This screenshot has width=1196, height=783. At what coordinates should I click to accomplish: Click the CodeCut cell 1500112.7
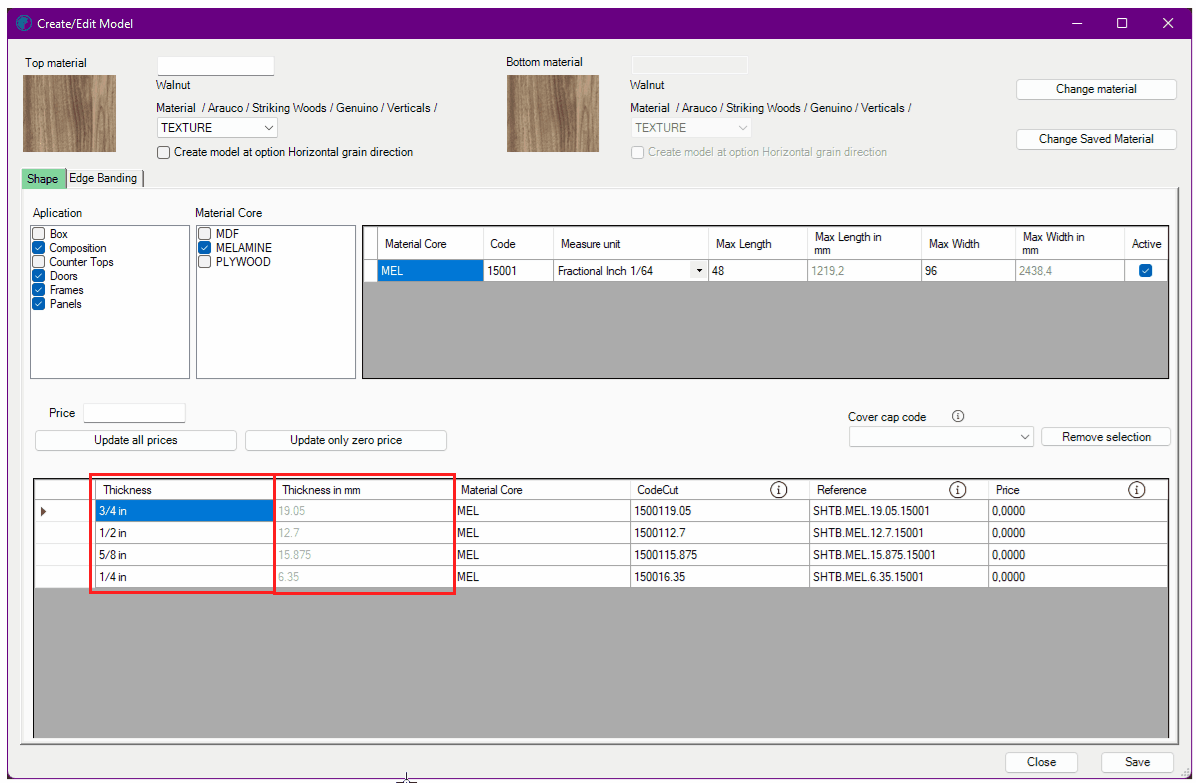tap(720, 533)
